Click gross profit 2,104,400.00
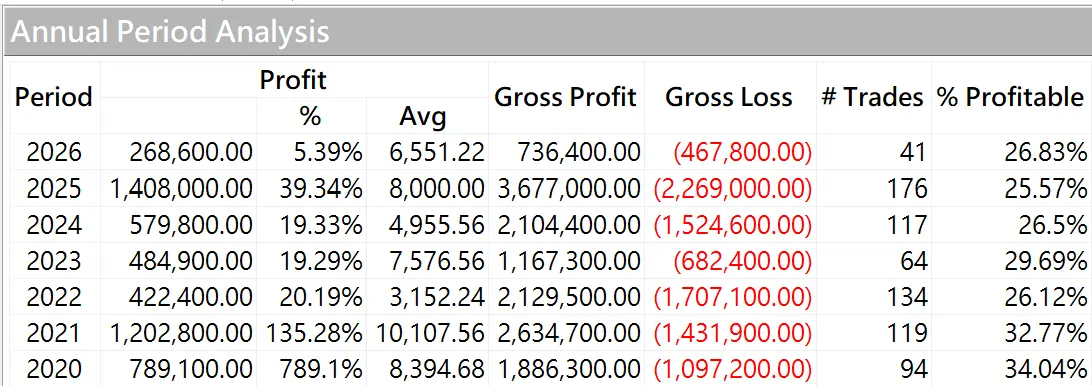This screenshot has width=1092, height=386. pyautogui.click(x=569, y=225)
